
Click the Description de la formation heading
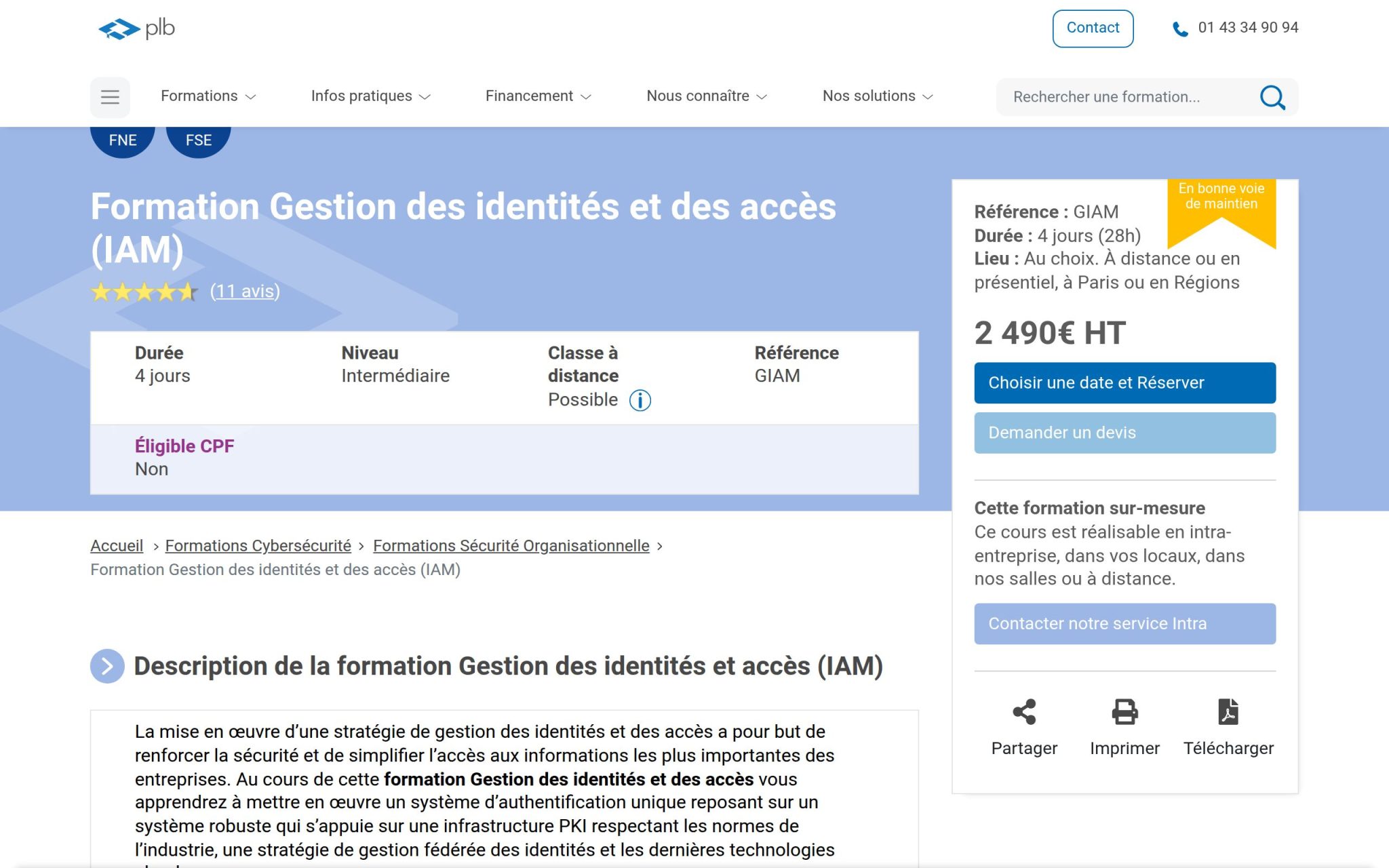point(508,666)
